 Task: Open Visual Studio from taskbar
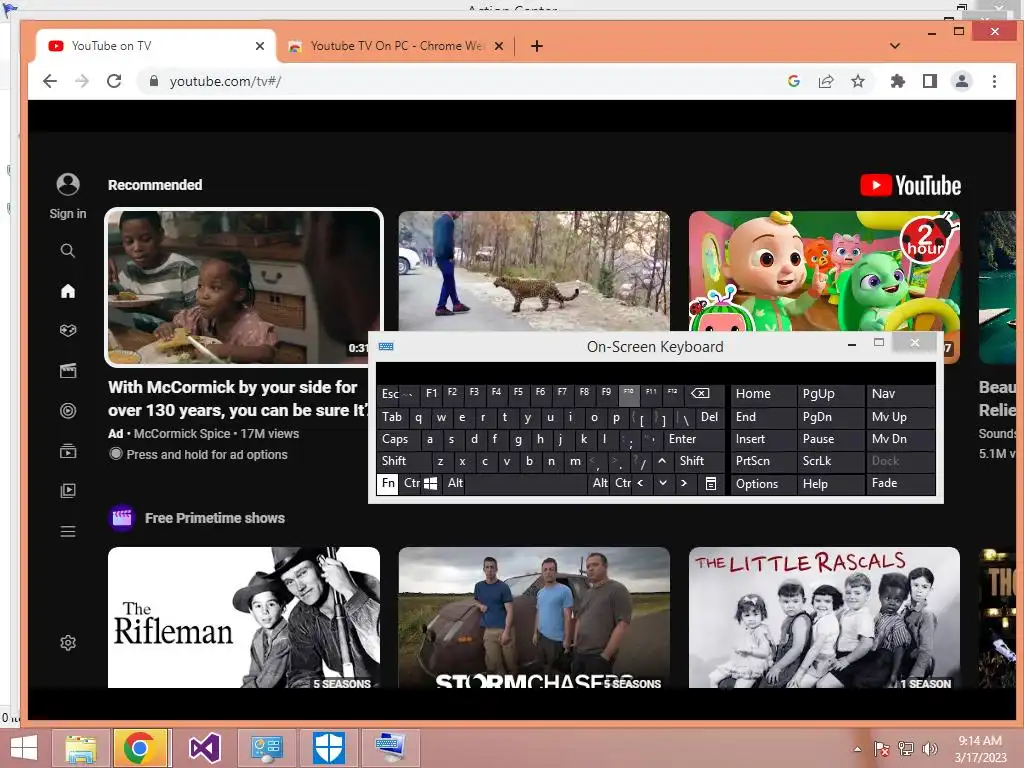(204, 748)
